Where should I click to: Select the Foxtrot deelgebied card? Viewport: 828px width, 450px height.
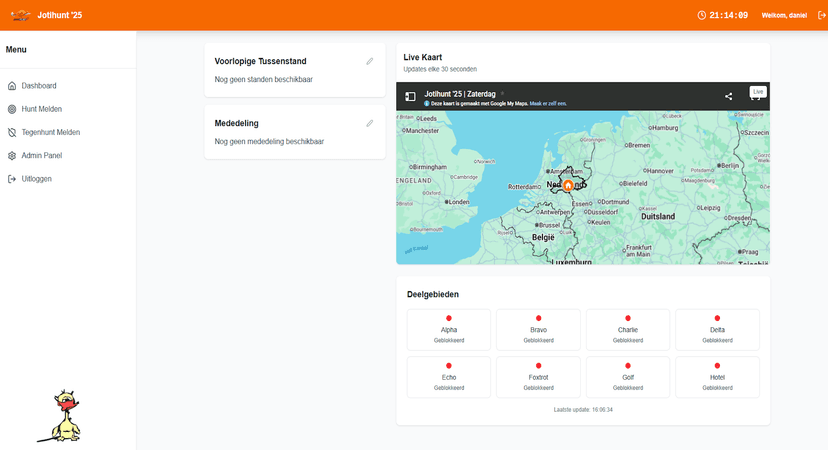[538, 377]
